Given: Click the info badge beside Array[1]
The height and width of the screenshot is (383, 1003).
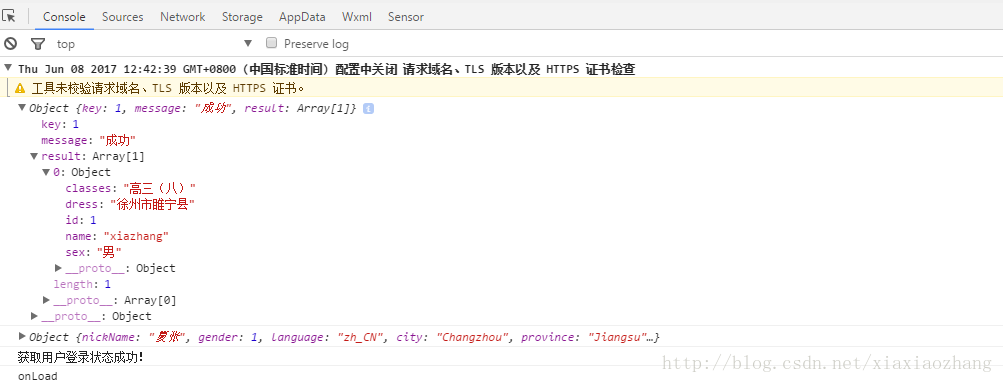Looking at the screenshot, I should 368,109.
